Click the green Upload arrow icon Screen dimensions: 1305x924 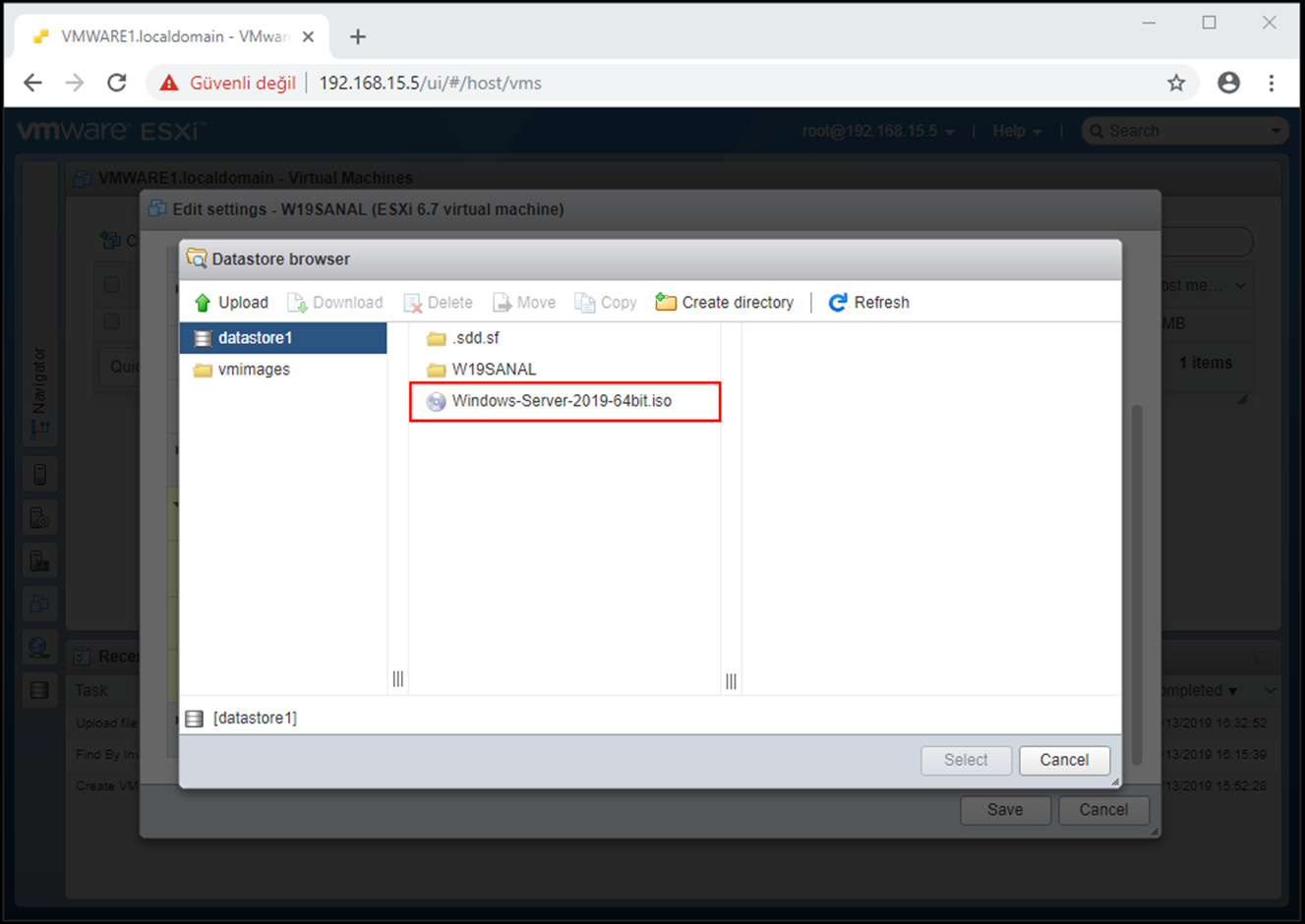pos(203,303)
